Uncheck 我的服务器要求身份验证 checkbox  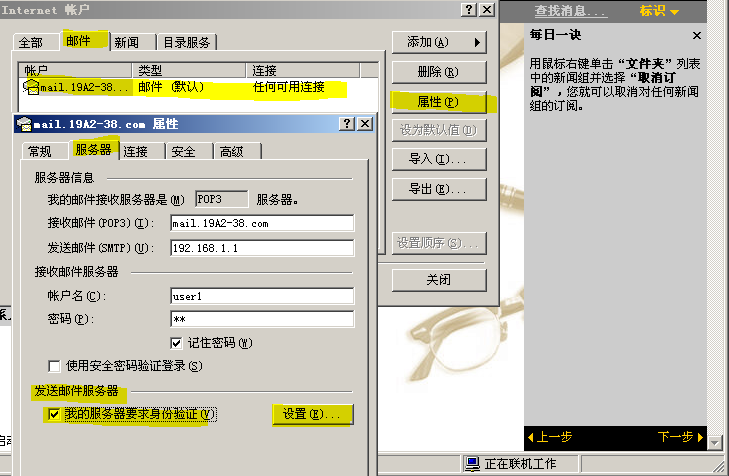point(54,414)
